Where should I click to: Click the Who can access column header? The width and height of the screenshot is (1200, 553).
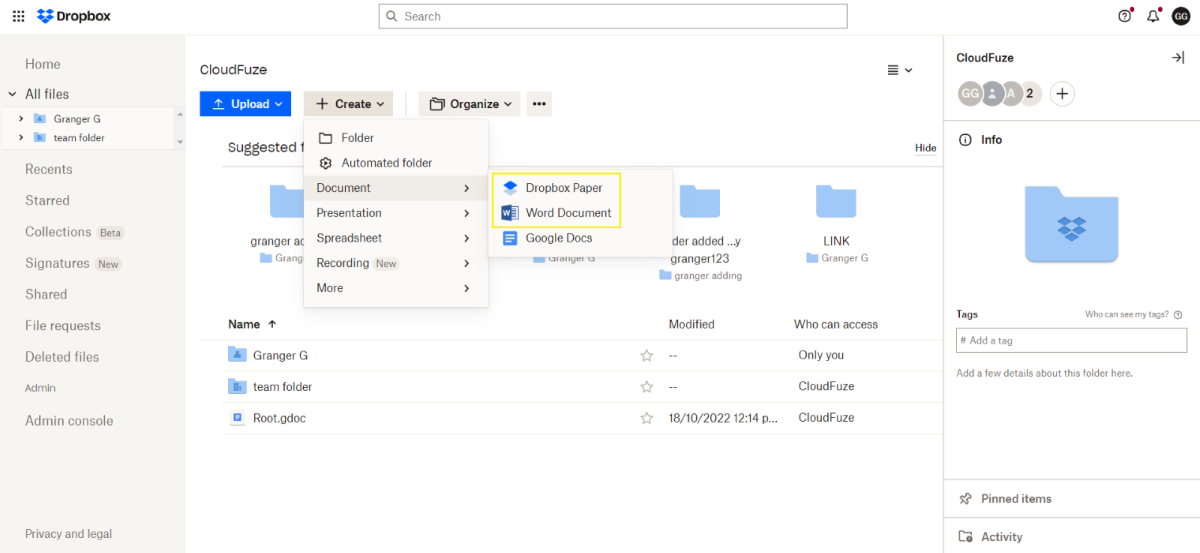836,324
